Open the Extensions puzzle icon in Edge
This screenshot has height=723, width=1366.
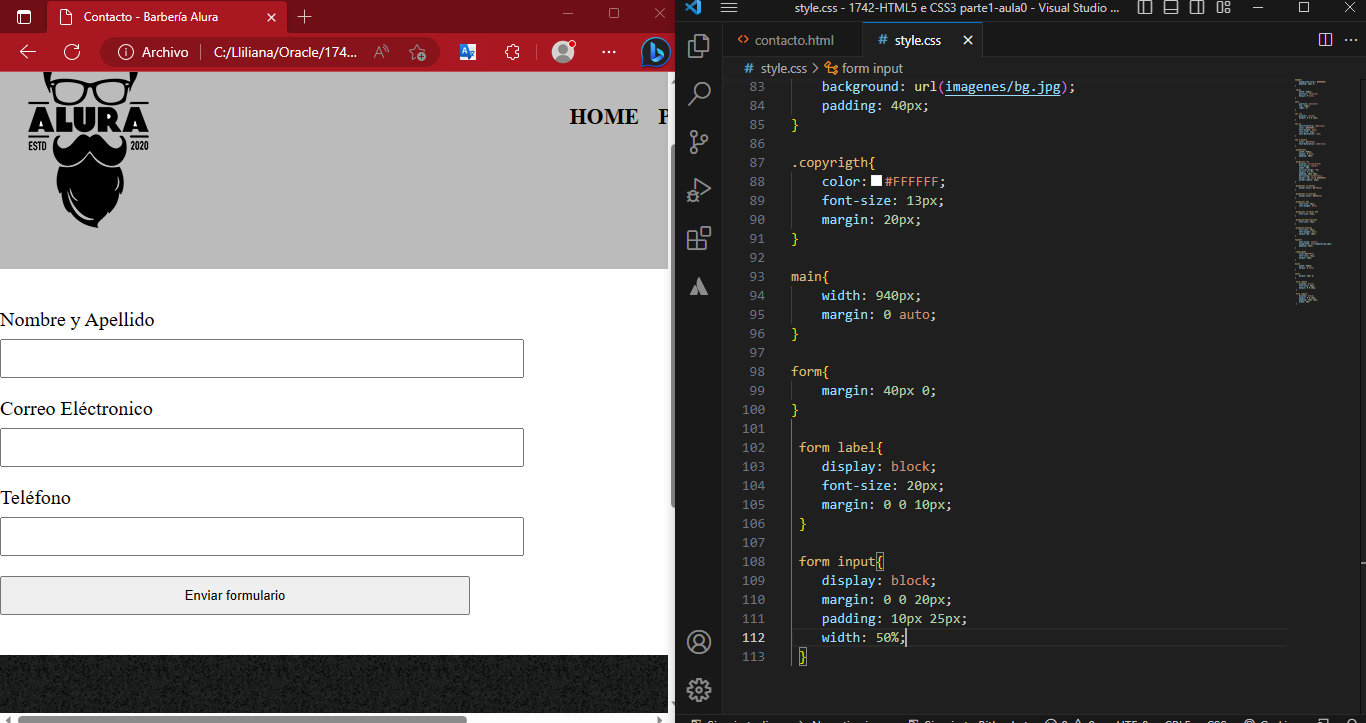[512, 52]
